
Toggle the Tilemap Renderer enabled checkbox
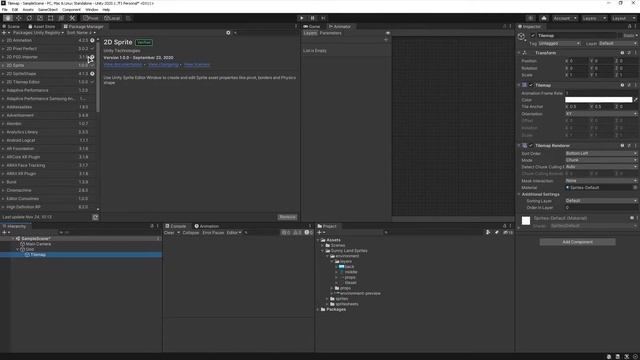click(531, 146)
